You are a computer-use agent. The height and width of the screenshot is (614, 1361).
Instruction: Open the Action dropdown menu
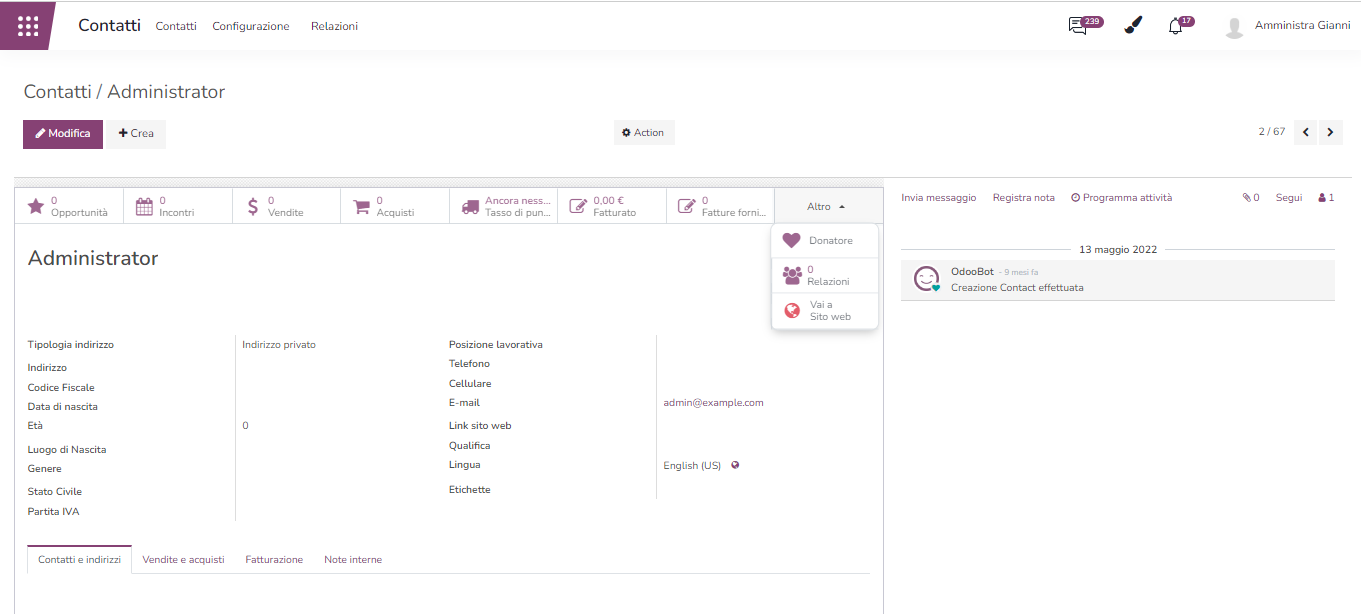[x=643, y=133]
